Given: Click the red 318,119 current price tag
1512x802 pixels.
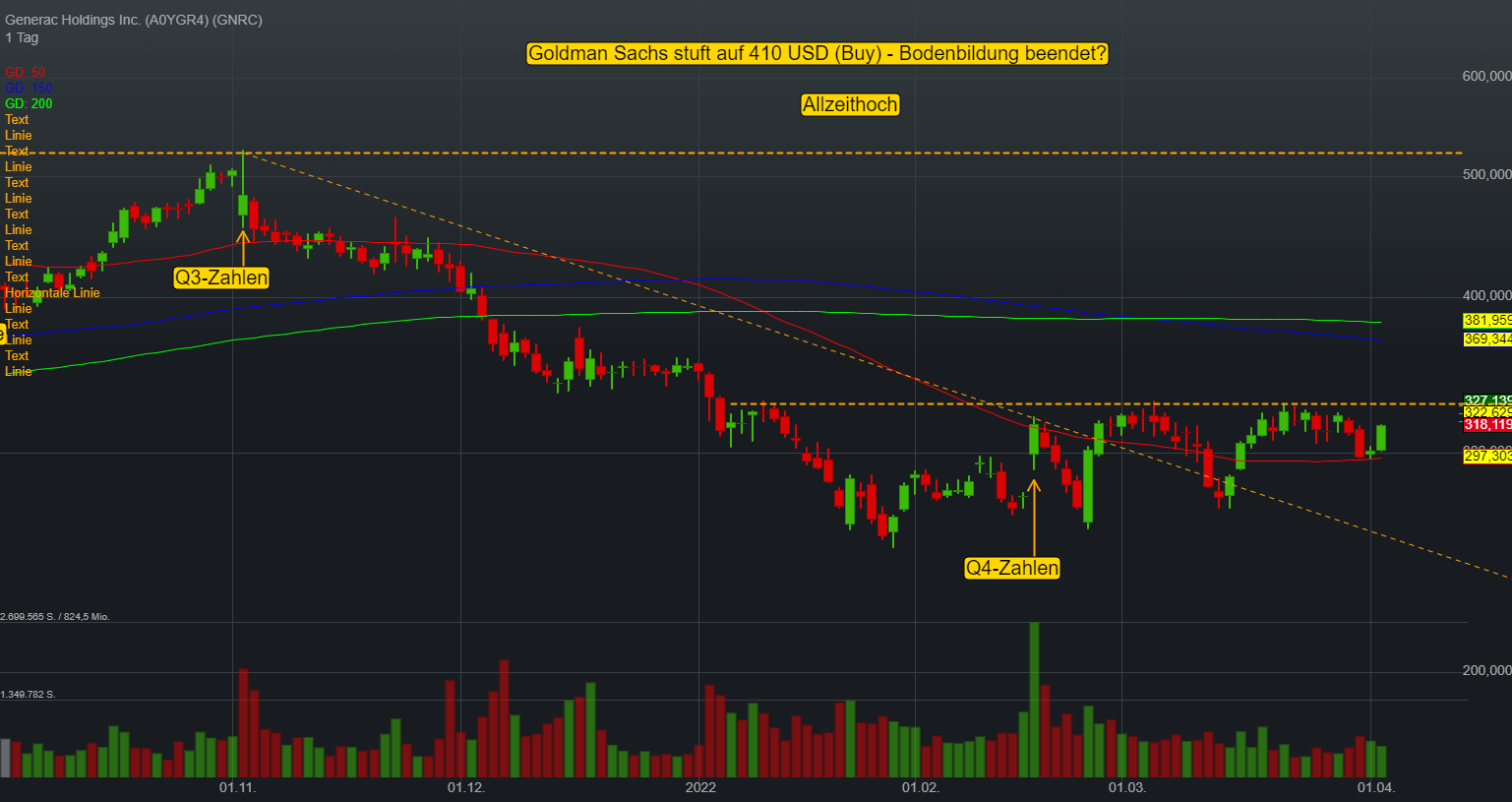Looking at the screenshot, I should pos(1487,424).
